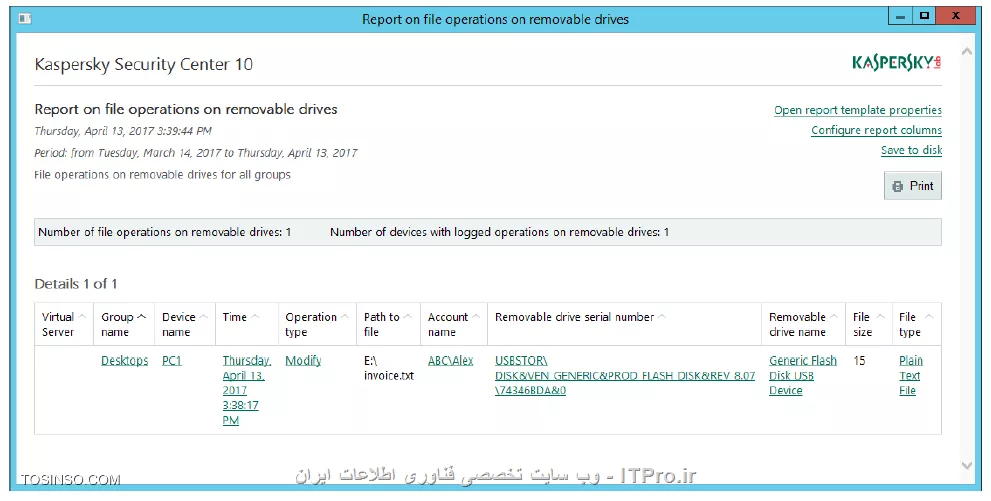The image size is (991, 501).
Task: Maximize the report window
Action: 924,17
